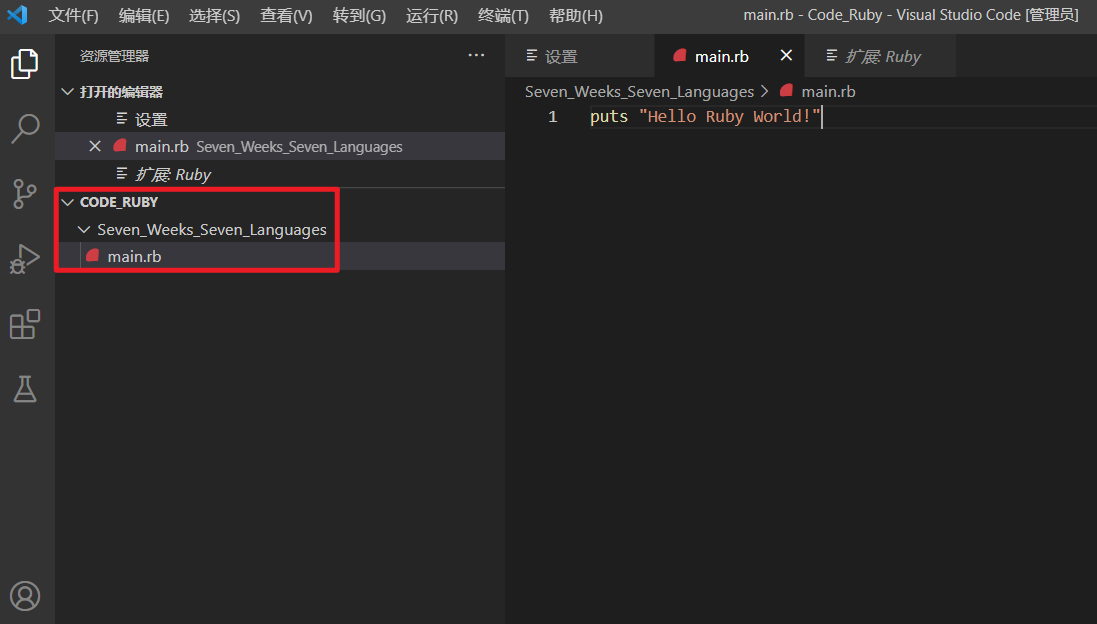Collapse the CODE_RUBY workspace section
The height and width of the screenshot is (624, 1097).
pos(68,202)
